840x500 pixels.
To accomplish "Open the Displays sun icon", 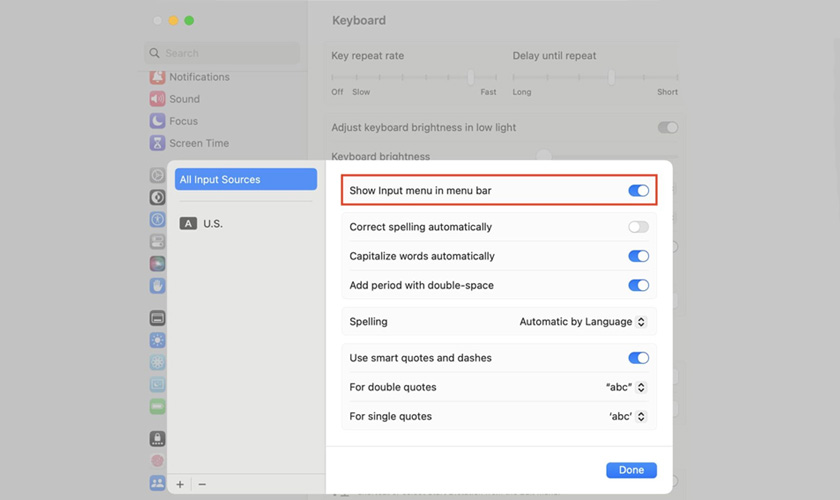I will pyautogui.click(x=157, y=340).
